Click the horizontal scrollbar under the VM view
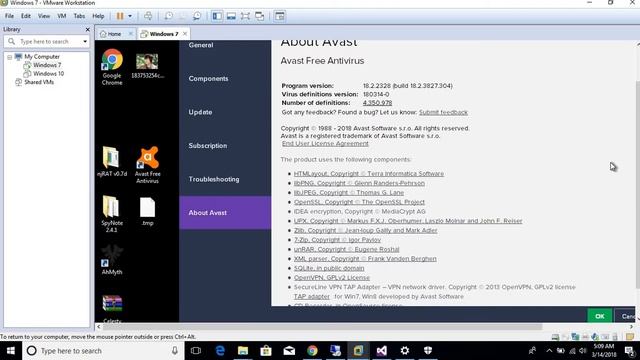The width and height of the screenshot is (640, 360). [x=322, y=327]
